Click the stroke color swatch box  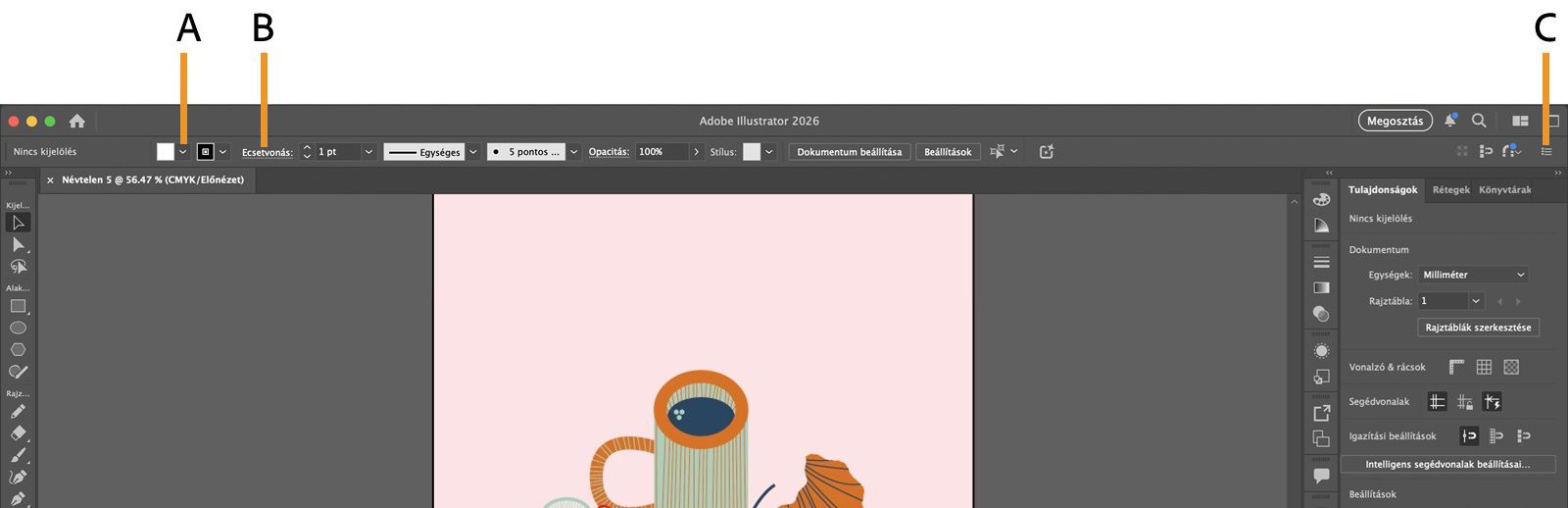(x=206, y=151)
